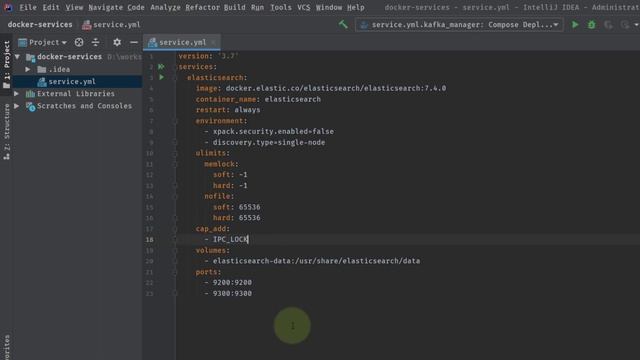
Task: Click the version: '3.7' line
Action: 208,56
